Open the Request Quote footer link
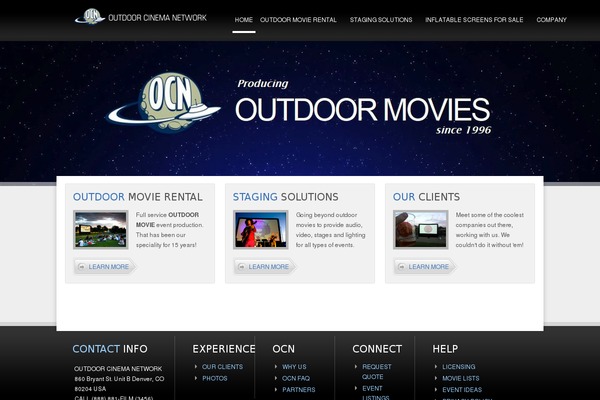600x400 pixels. point(377,372)
